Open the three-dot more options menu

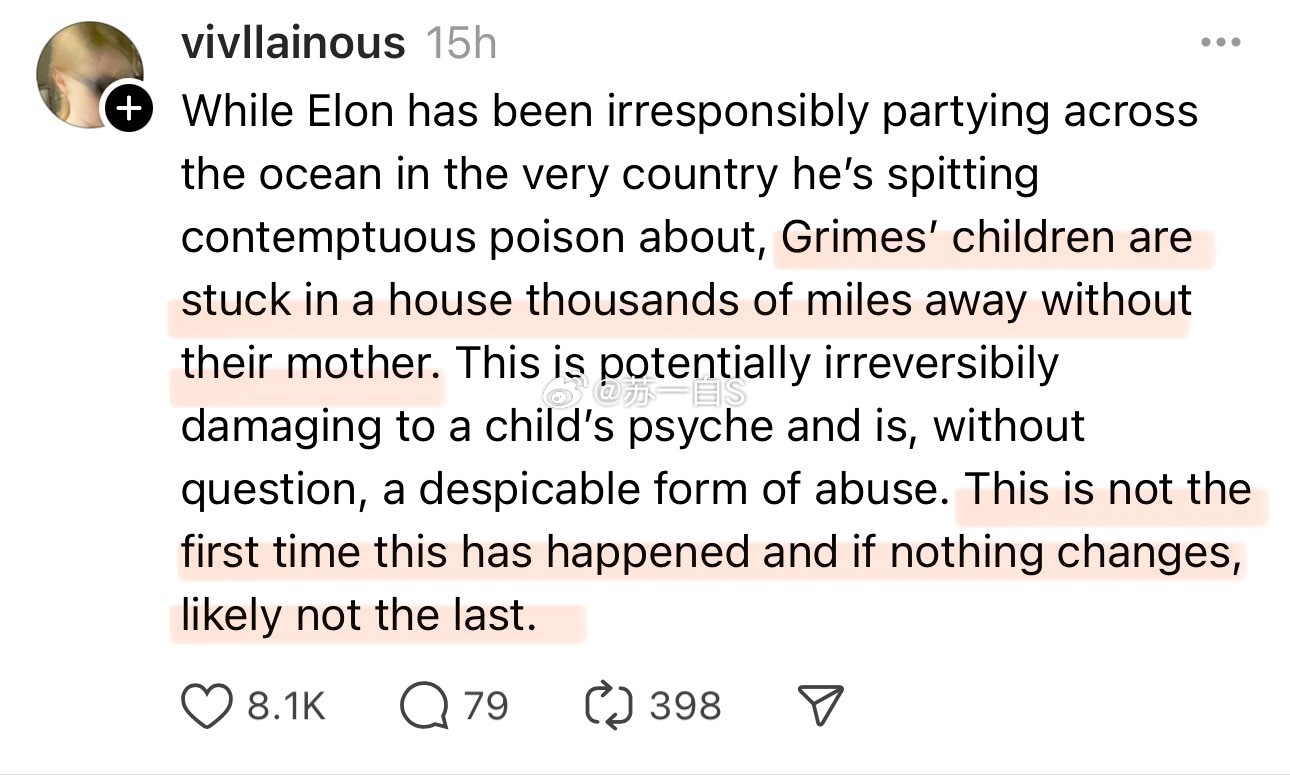coord(1221,43)
